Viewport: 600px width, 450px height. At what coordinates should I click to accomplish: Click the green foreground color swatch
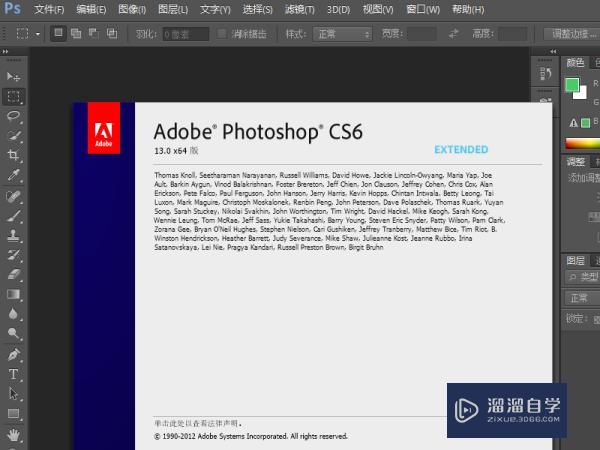click(572, 85)
